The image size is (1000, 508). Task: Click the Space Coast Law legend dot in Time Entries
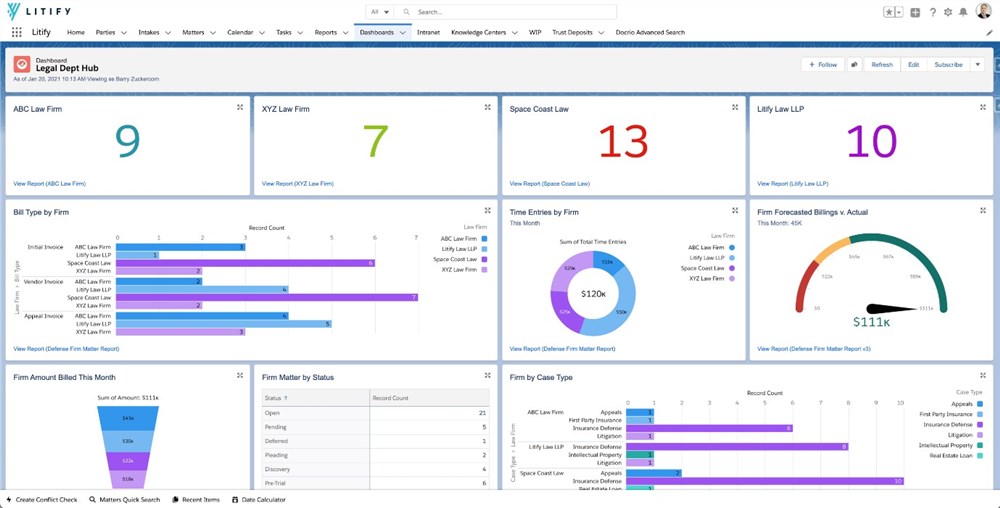click(x=731, y=268)
